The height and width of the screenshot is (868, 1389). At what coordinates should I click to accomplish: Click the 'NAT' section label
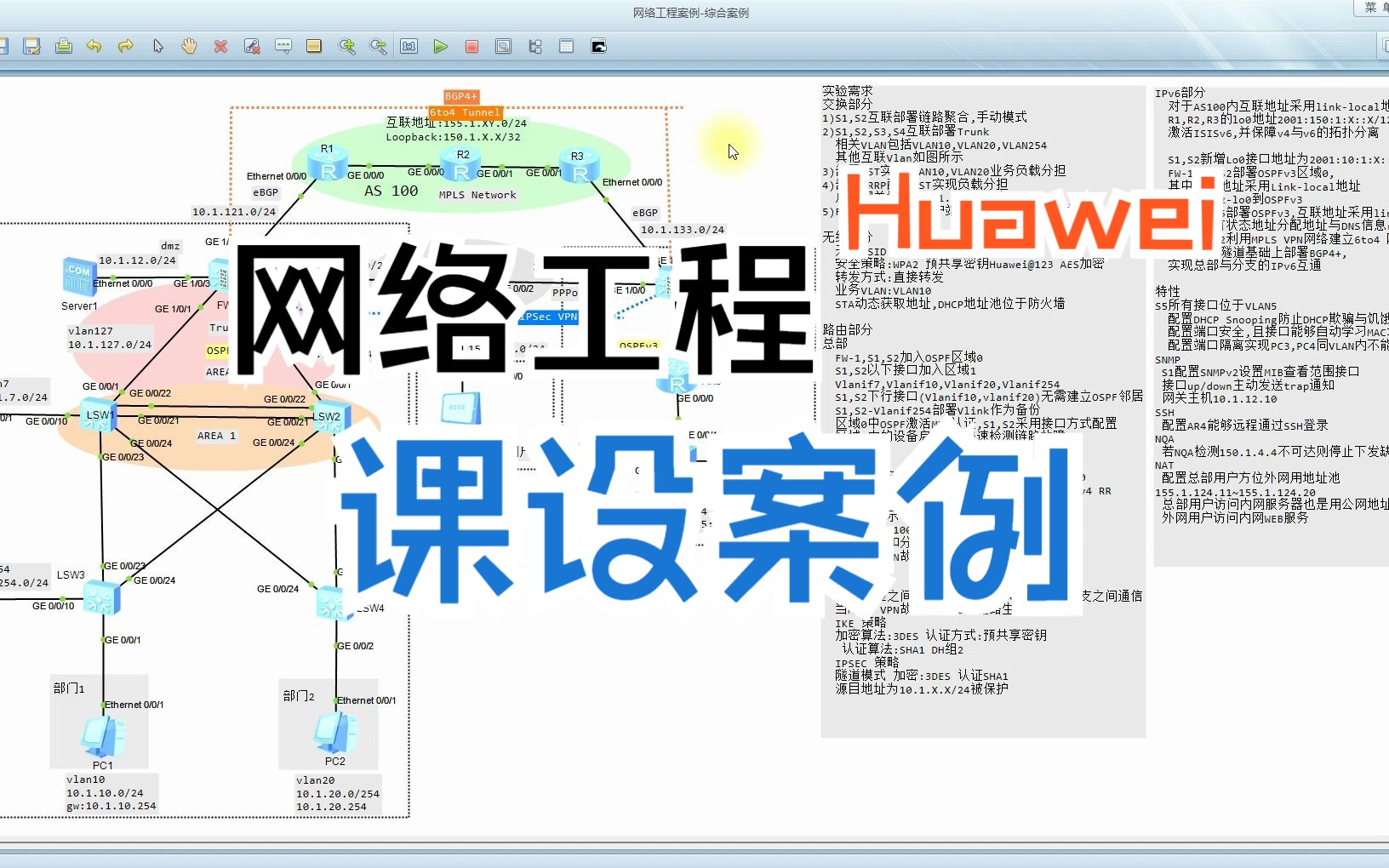1164,465
